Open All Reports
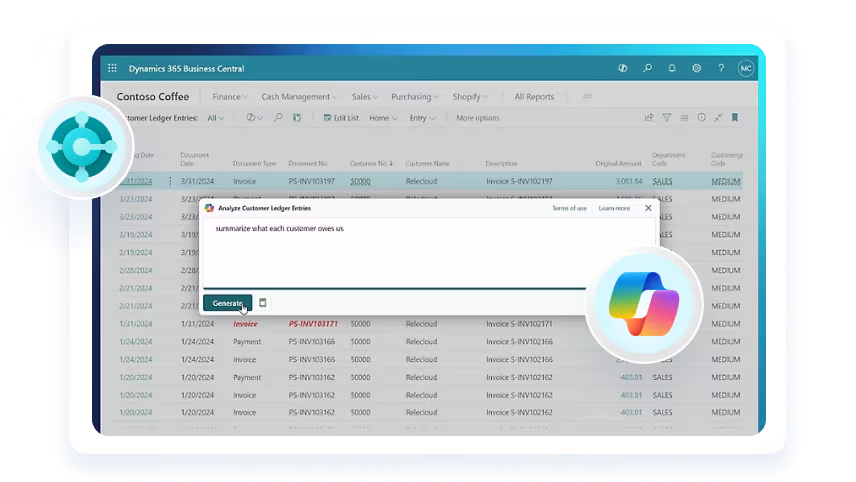856x482 pixels. pos(534,97)
